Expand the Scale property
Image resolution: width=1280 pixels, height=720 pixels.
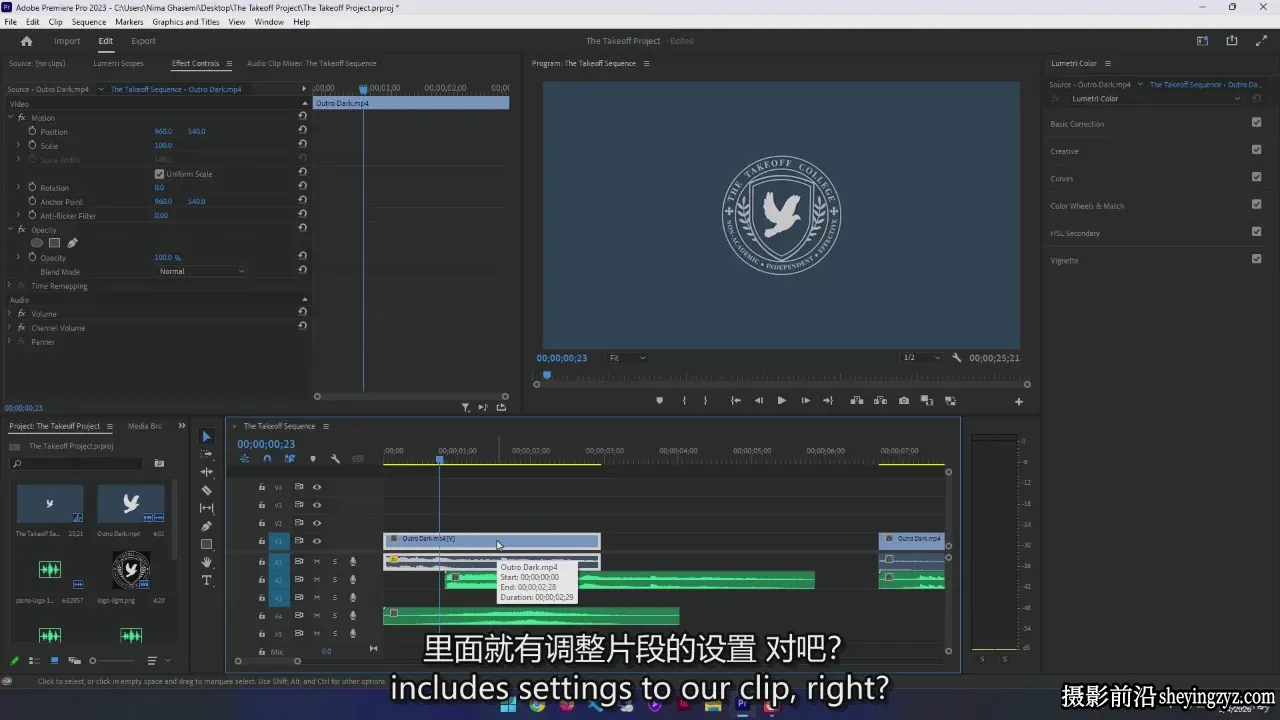coord(18,145)
